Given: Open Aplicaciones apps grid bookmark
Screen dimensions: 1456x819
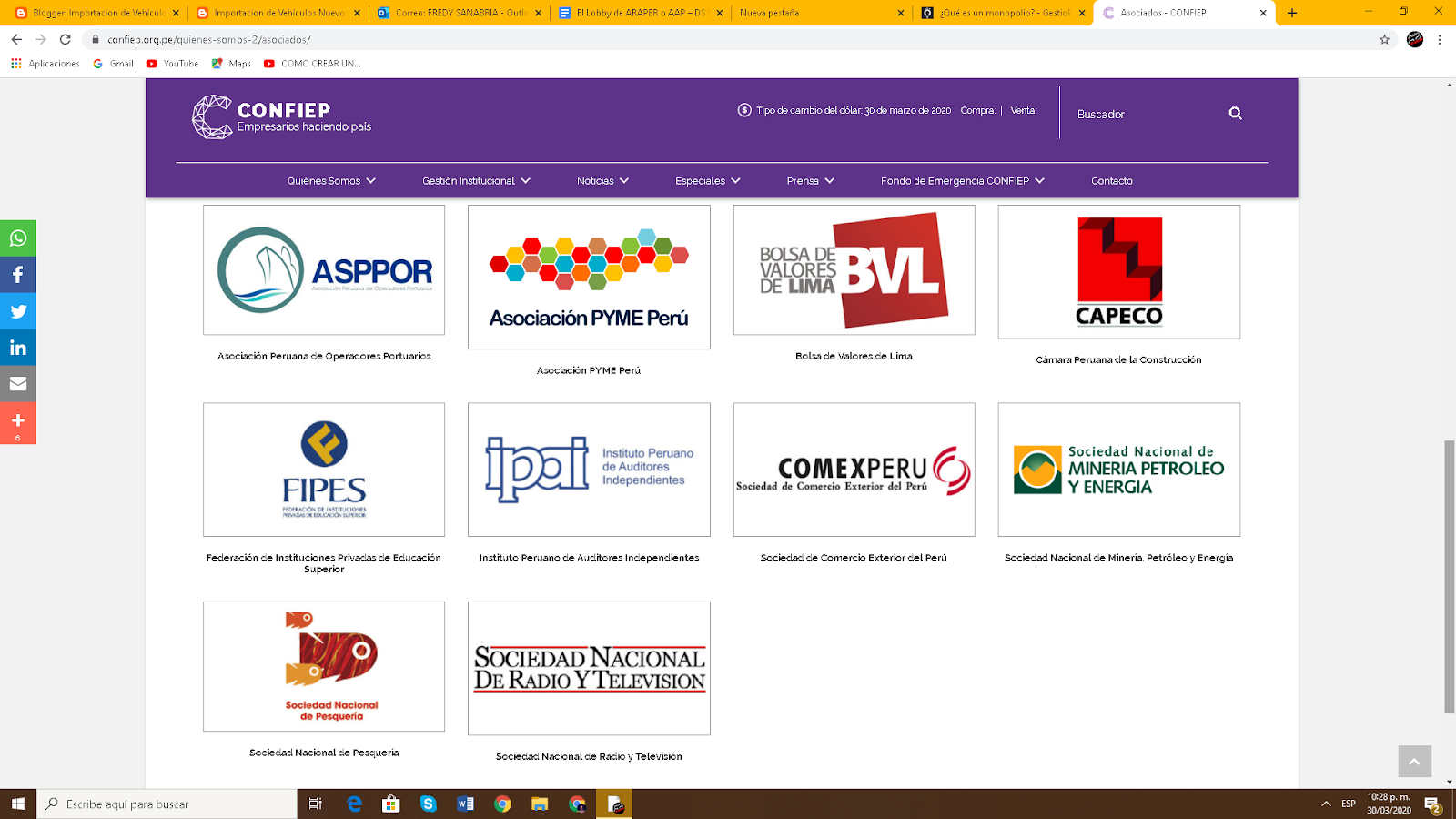Looking at the screenshot, I should point(45,64).
